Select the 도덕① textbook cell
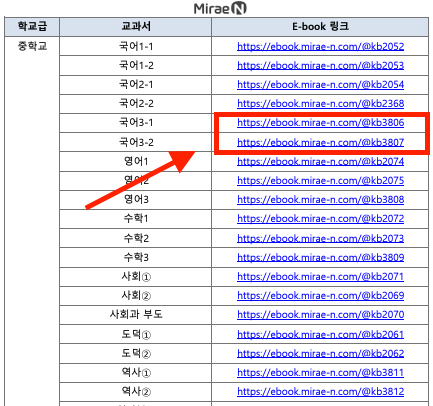 (x=136, y=334)
